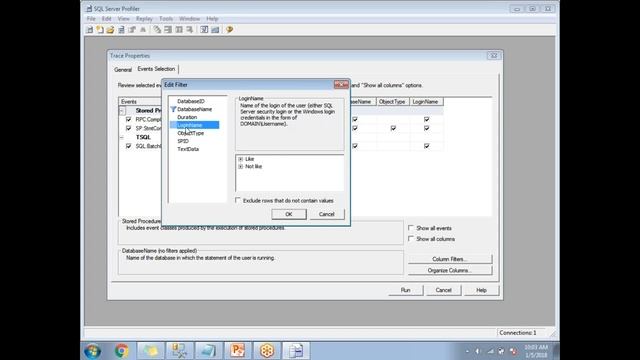The image size is (640, 360).
Task: Launch Database Engine Tuning Advisor from toolbar
Action: click(x=204, y=30)
